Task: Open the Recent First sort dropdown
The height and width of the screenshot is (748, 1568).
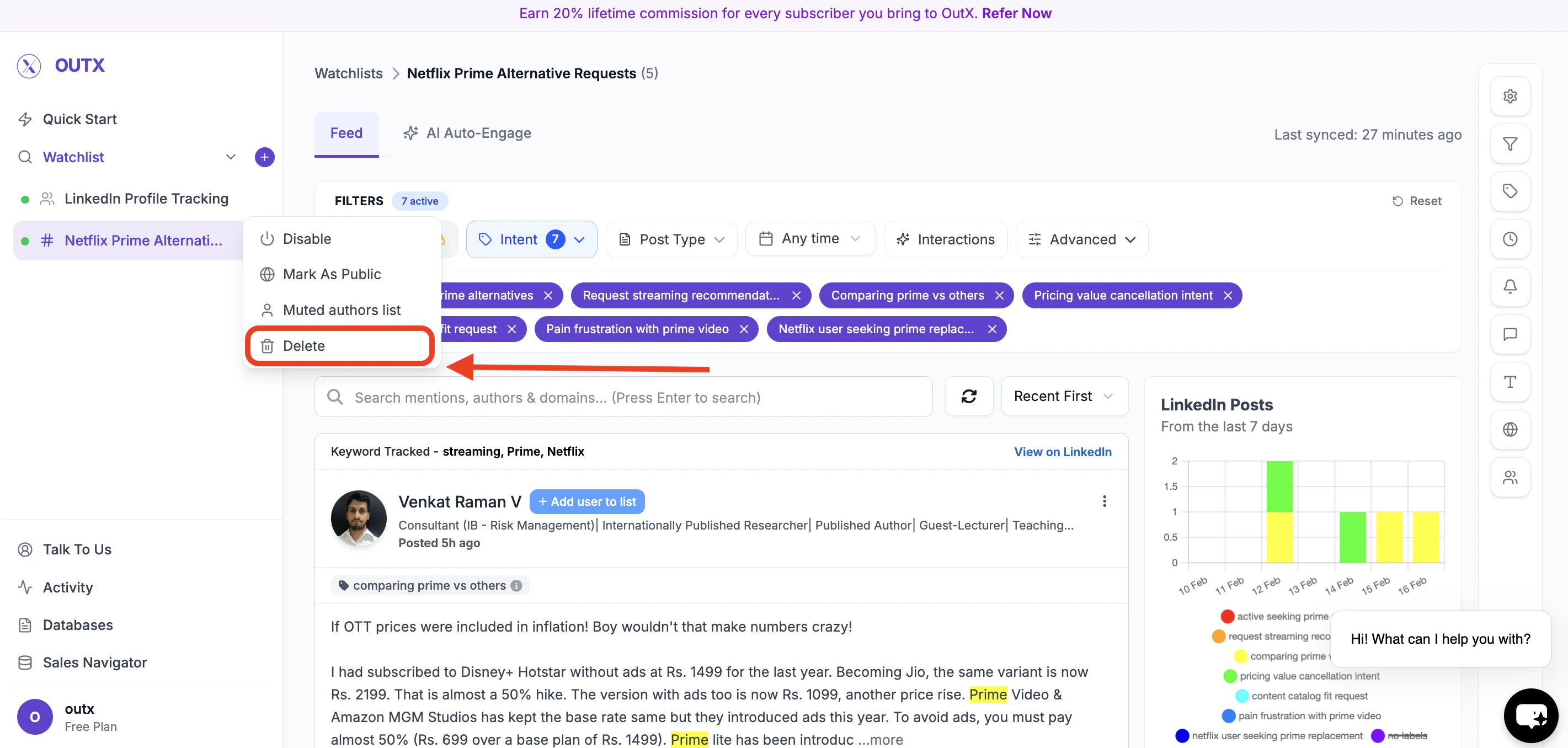Action: pyautogui.click(x=1063, y=396)
